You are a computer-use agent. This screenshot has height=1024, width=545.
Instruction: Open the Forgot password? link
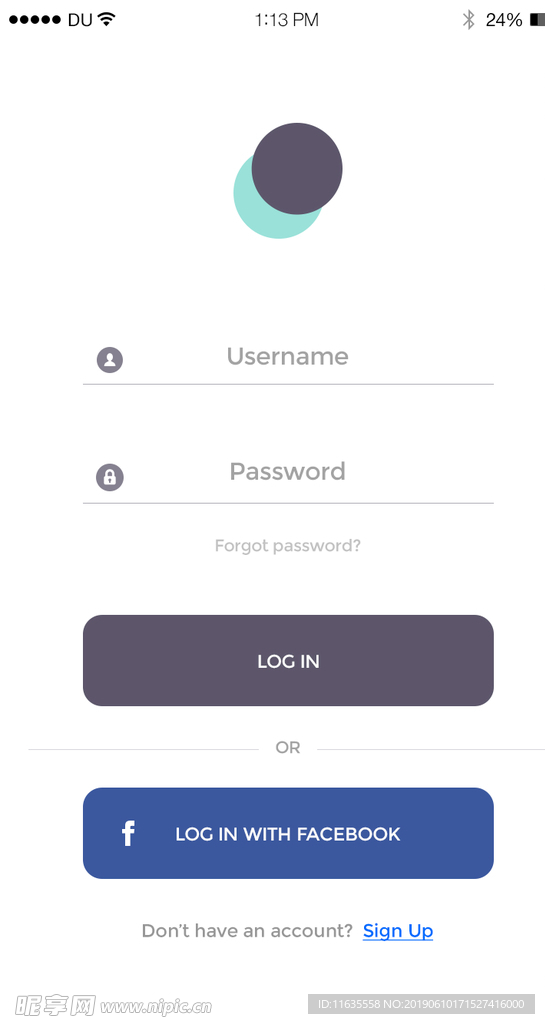[x=288, y=545]
